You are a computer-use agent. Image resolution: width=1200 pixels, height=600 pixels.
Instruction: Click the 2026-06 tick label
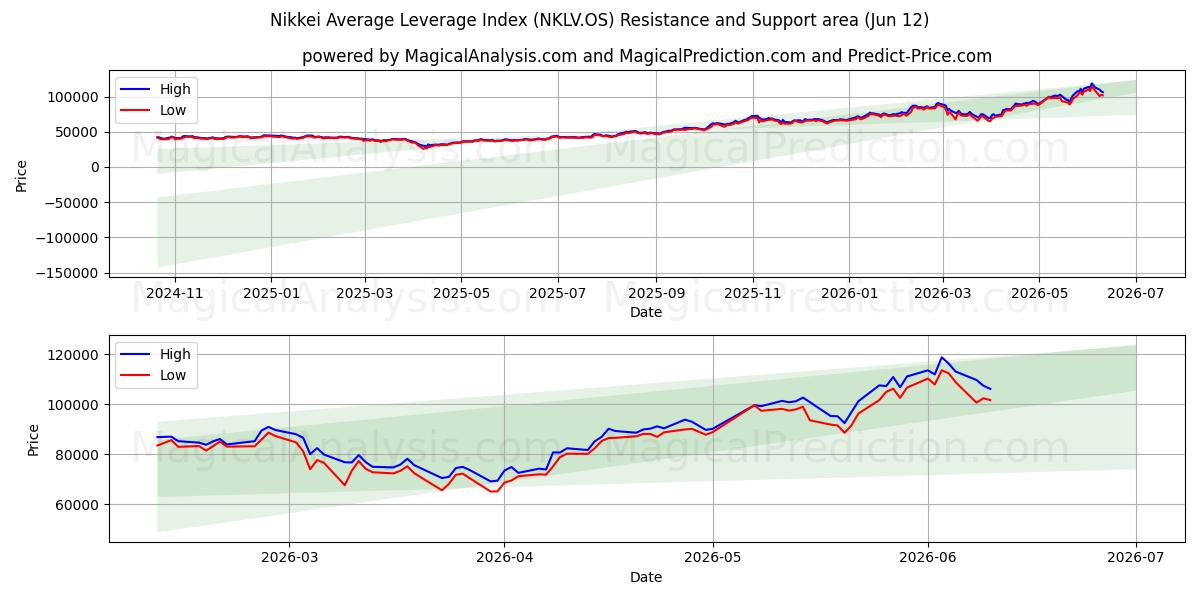click(x=928, y=557)
